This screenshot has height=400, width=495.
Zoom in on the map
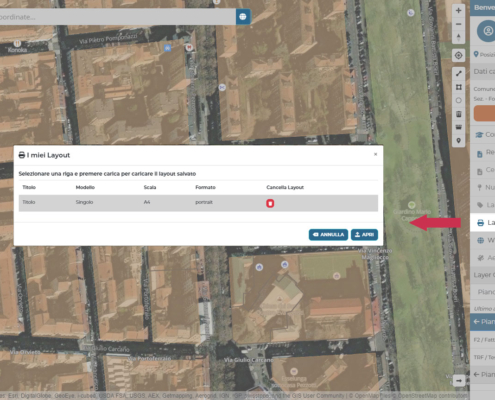coord(458,10)
